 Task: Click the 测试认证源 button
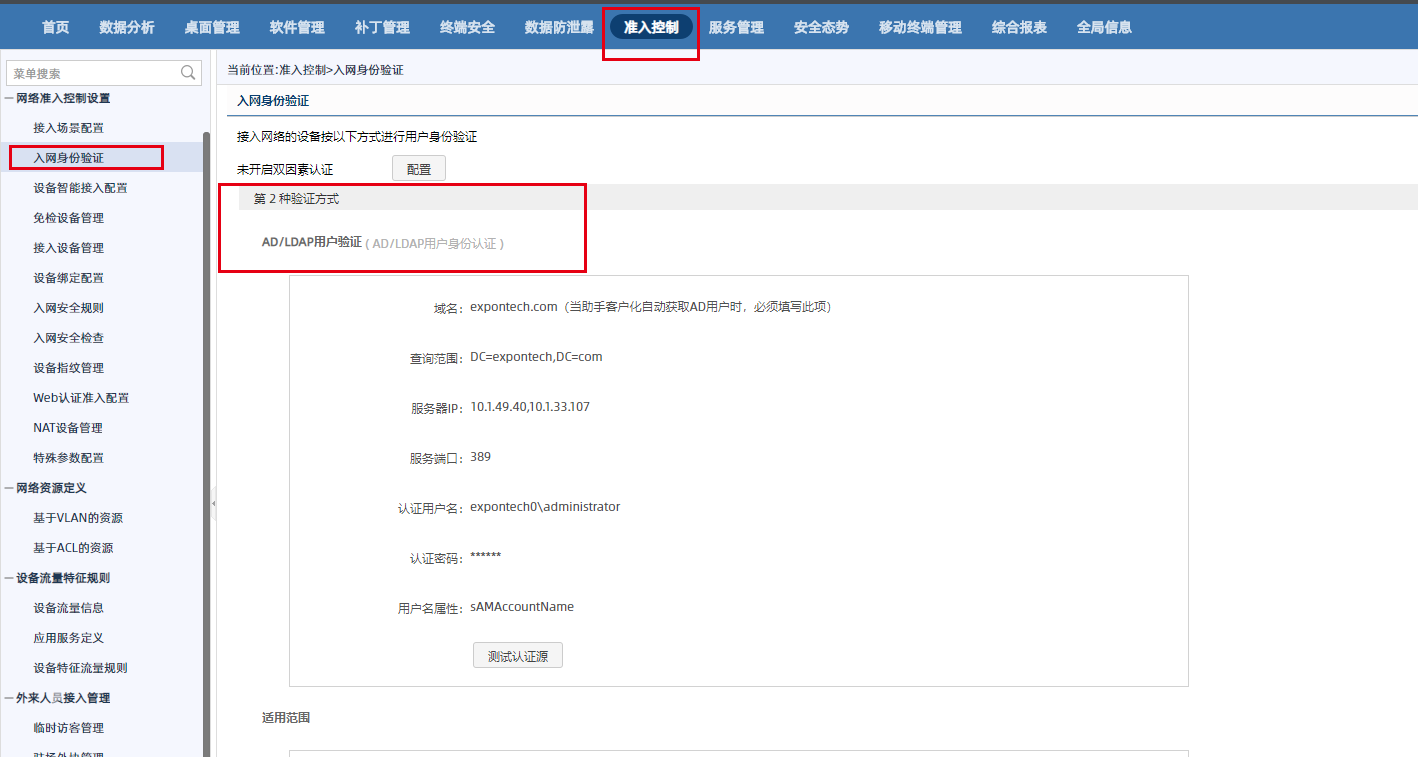[518, 656]
